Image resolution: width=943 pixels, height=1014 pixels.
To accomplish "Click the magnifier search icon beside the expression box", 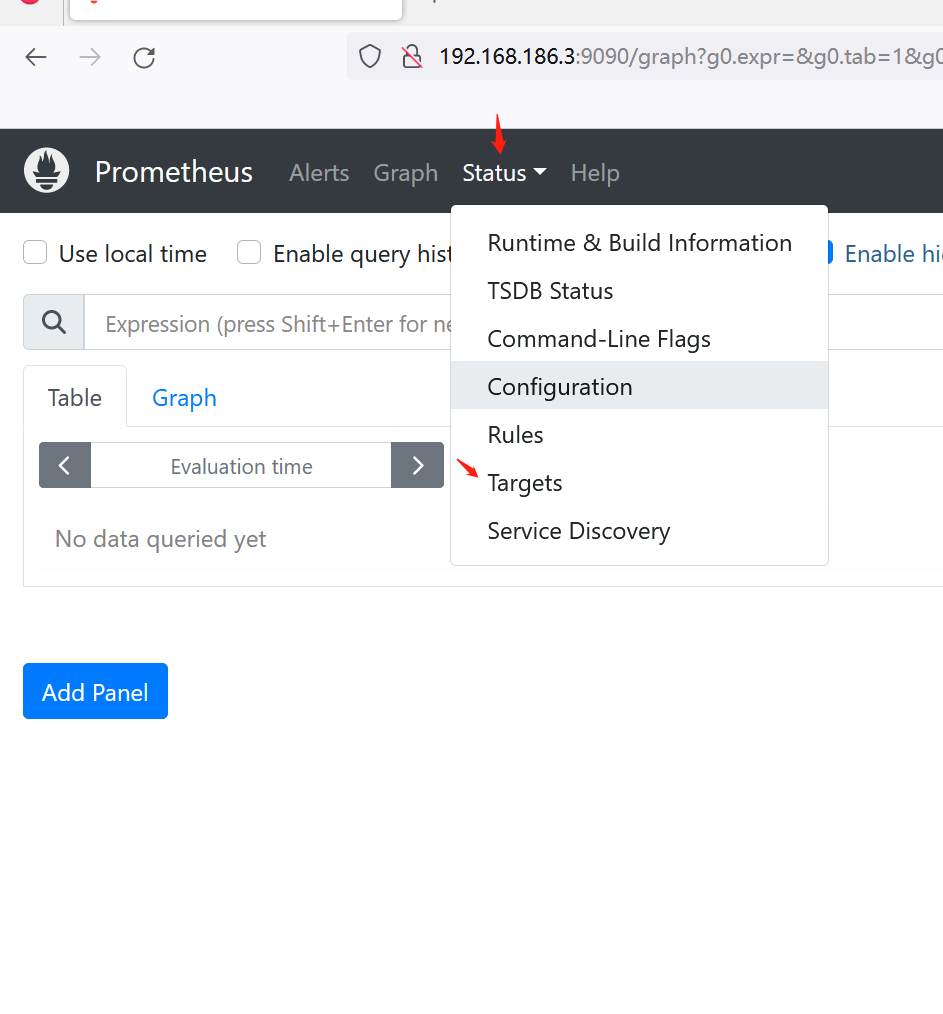I will (x=54, y=322).
